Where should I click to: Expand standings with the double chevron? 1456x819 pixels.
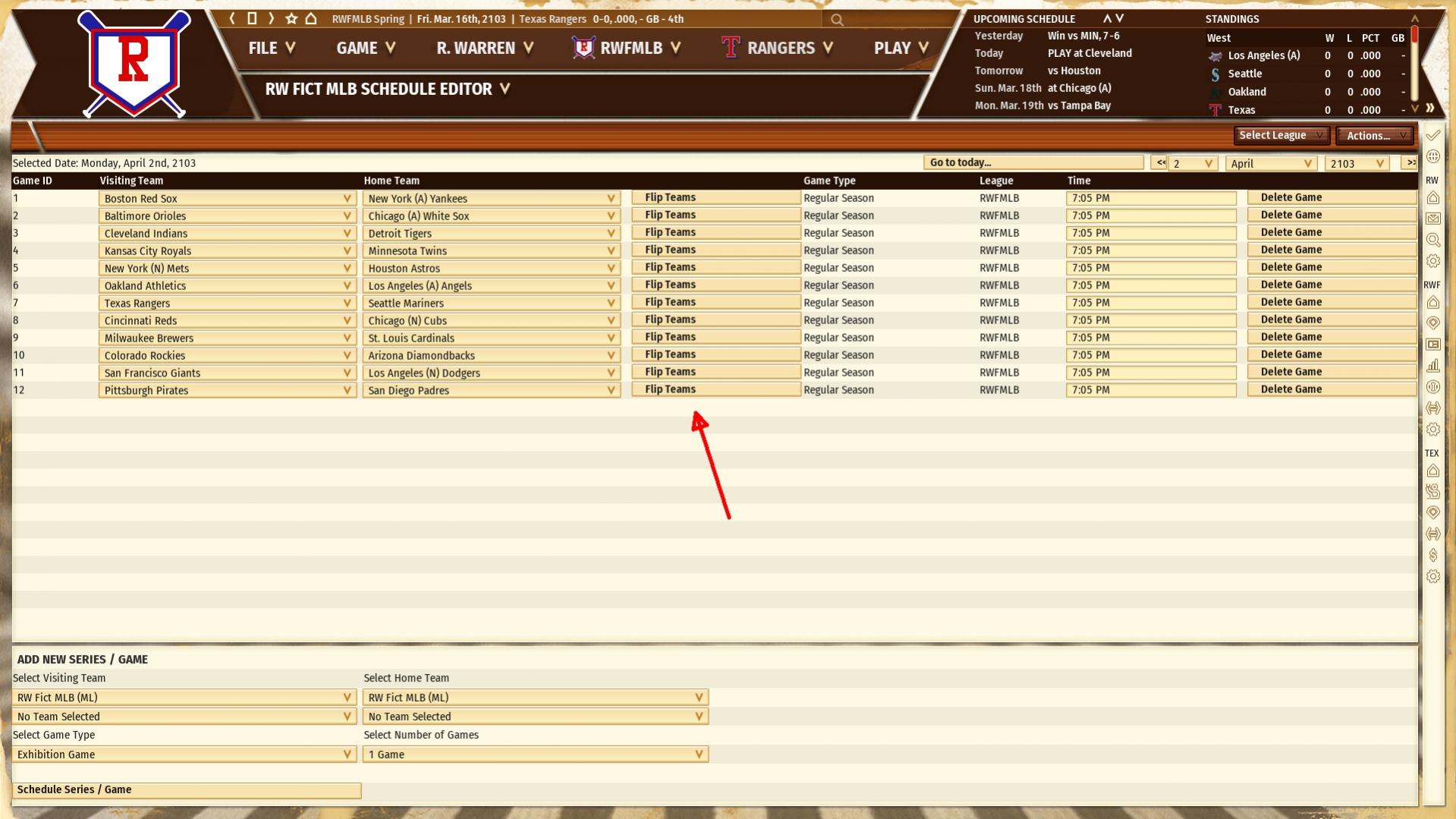click(1430, 108)
